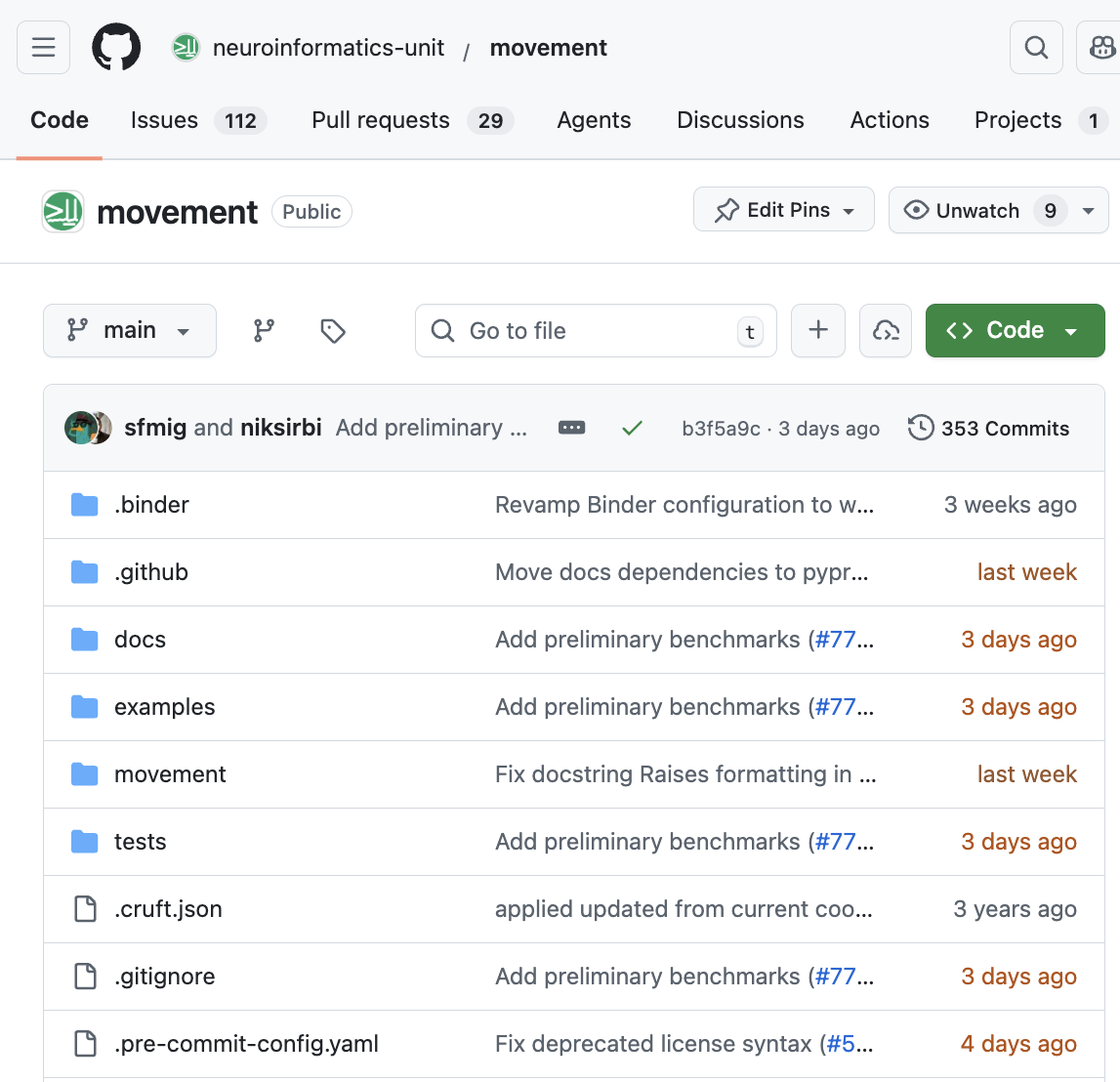View branches via the branch icon
This screenshot has width=1120, height=1082.
coord(264,331)
